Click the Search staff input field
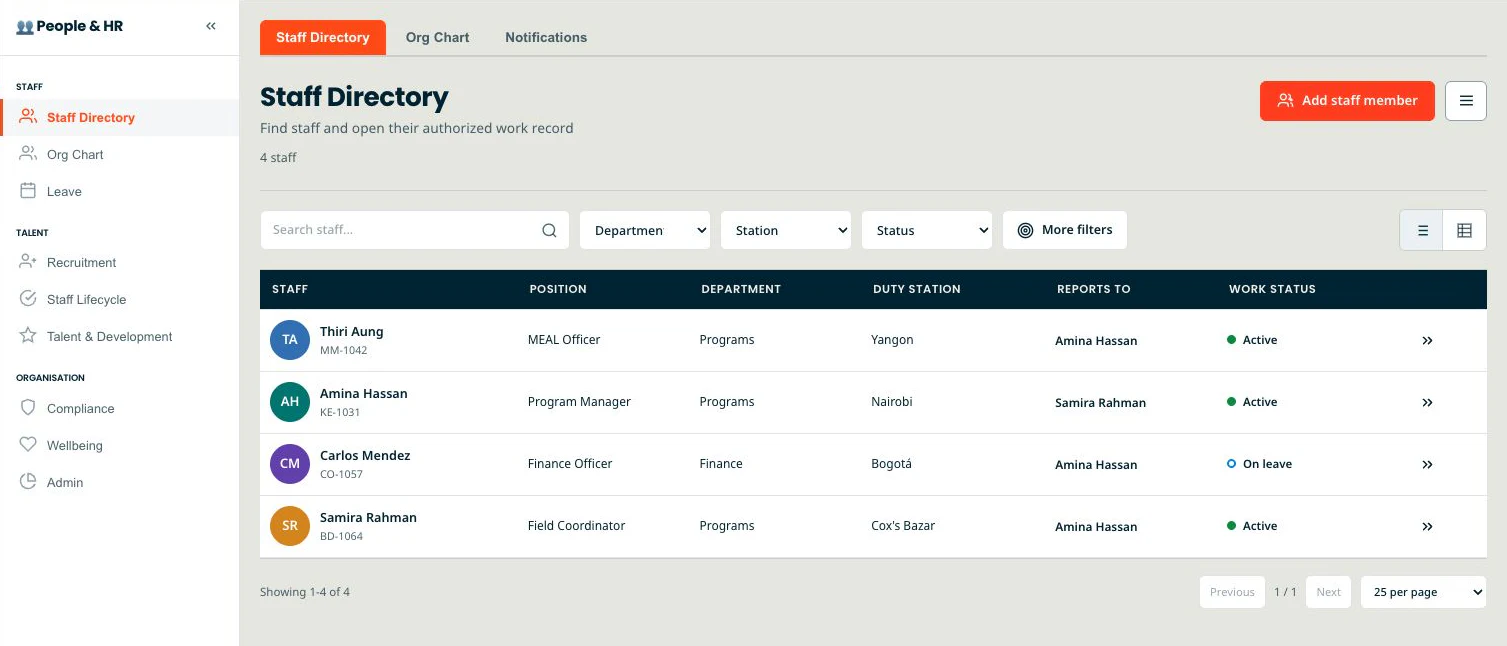 tap(415, 230)
